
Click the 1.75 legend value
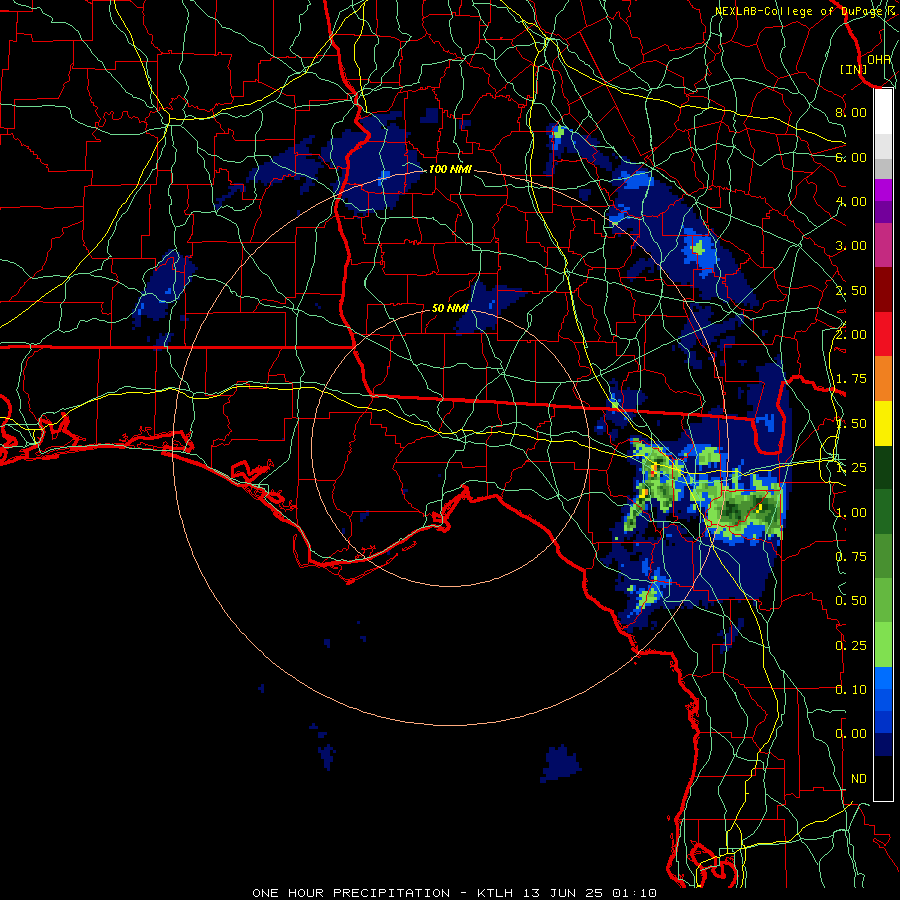pyautogui.click(x=851, y=379)
